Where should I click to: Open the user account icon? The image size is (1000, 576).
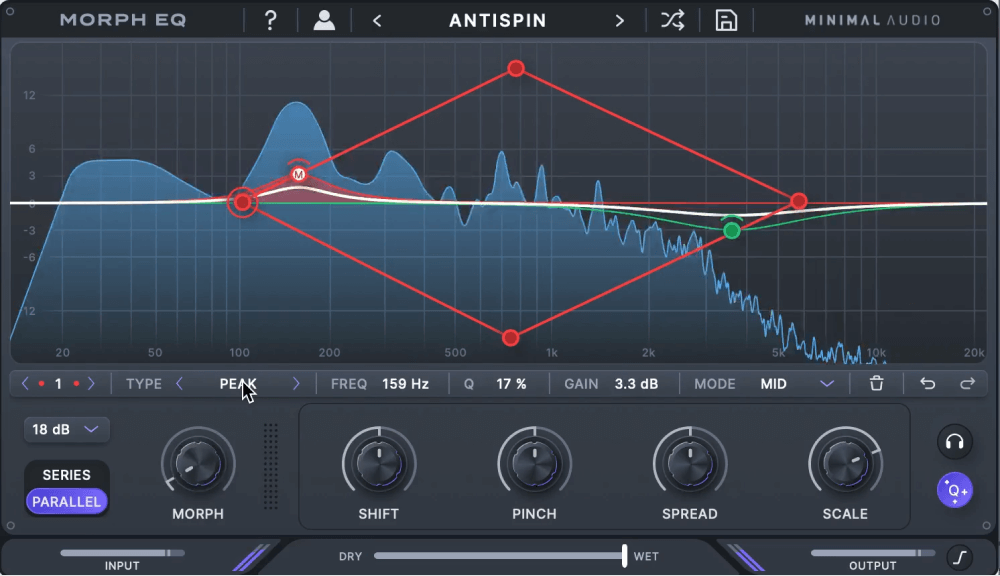pyautogui.click(x=324, y=20)
